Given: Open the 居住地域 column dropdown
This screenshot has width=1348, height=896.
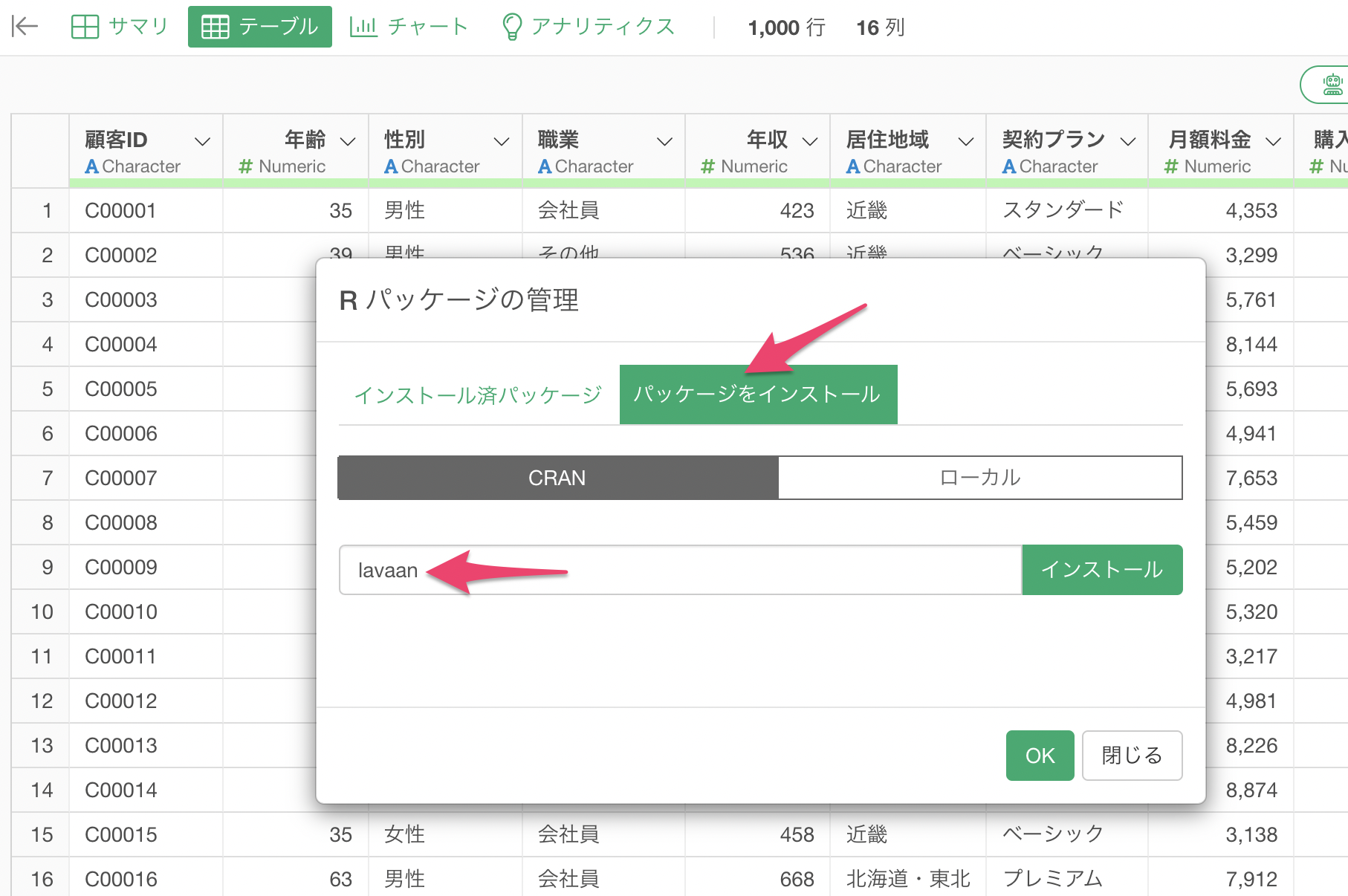Looking at the screenshot, I should pos(965,141).
